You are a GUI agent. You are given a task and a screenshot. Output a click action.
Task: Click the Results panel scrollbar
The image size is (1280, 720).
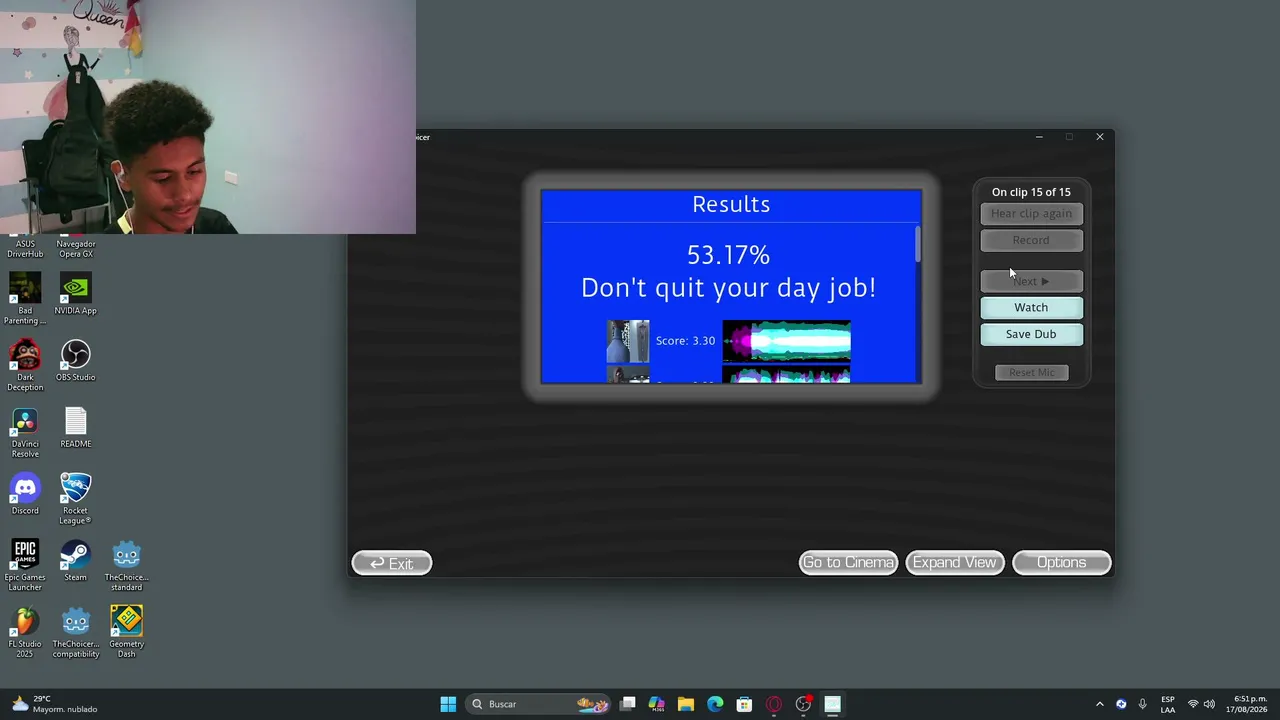click(x=917, y=245)
